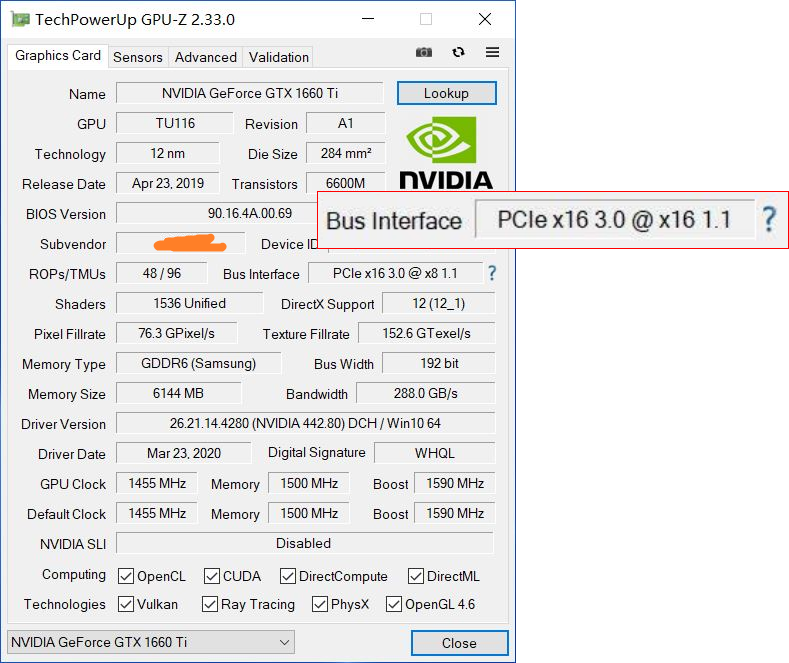Click the TechPowerUp GPU-Z 2.33.0 title text
789x663 pixels.
[135, 20]
